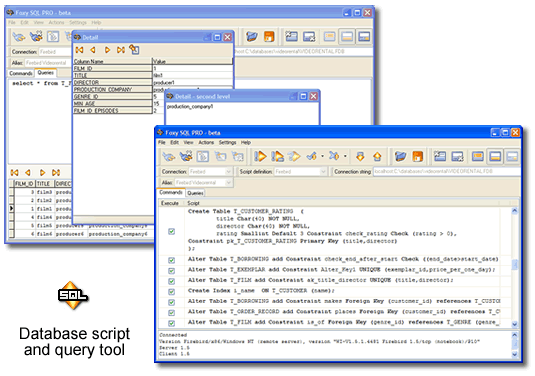The height and width of the screenshot is (376, 535).
Task: Open check-all icon dropdown arrow
Action: tap(322, 157)
